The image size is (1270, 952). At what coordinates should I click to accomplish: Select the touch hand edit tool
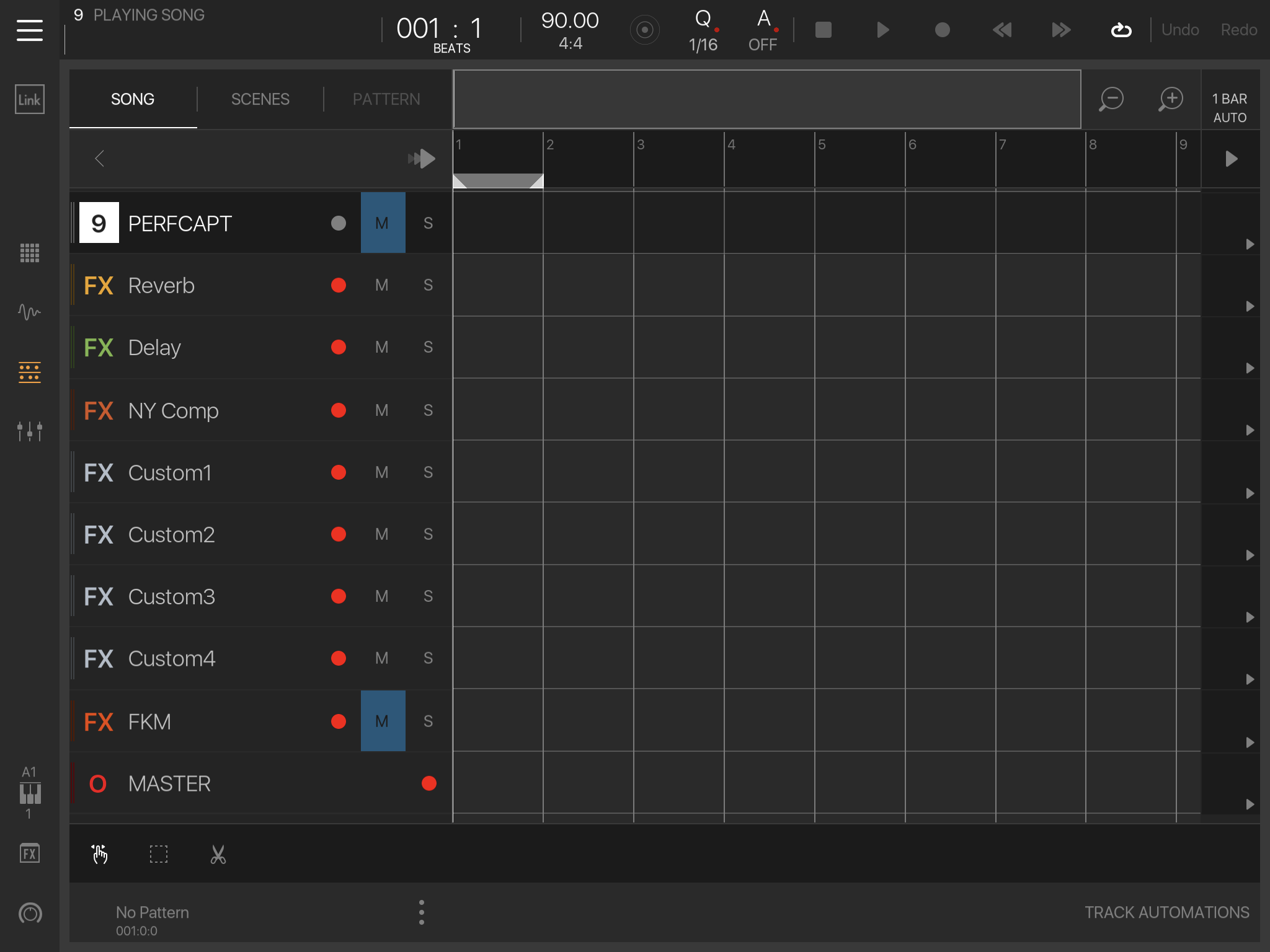pos(99,854)
